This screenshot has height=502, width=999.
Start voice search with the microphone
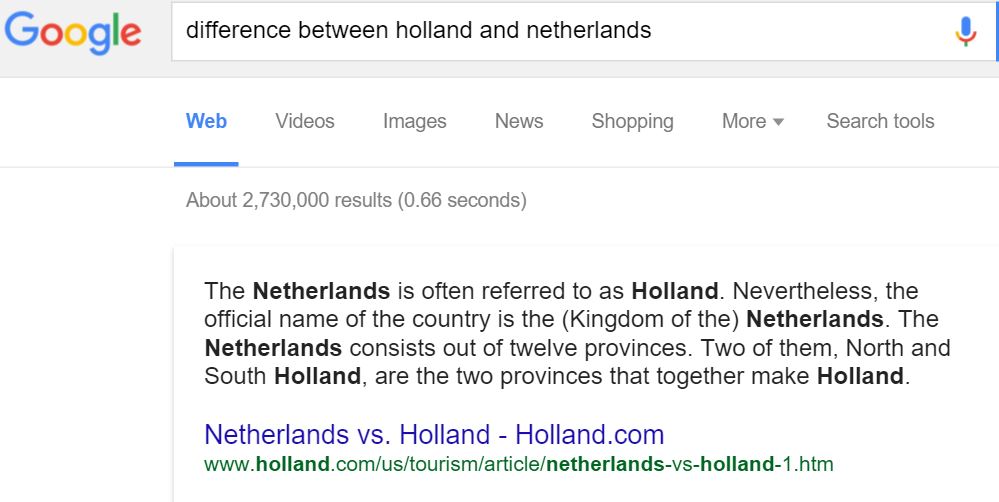tap(965, 32)
